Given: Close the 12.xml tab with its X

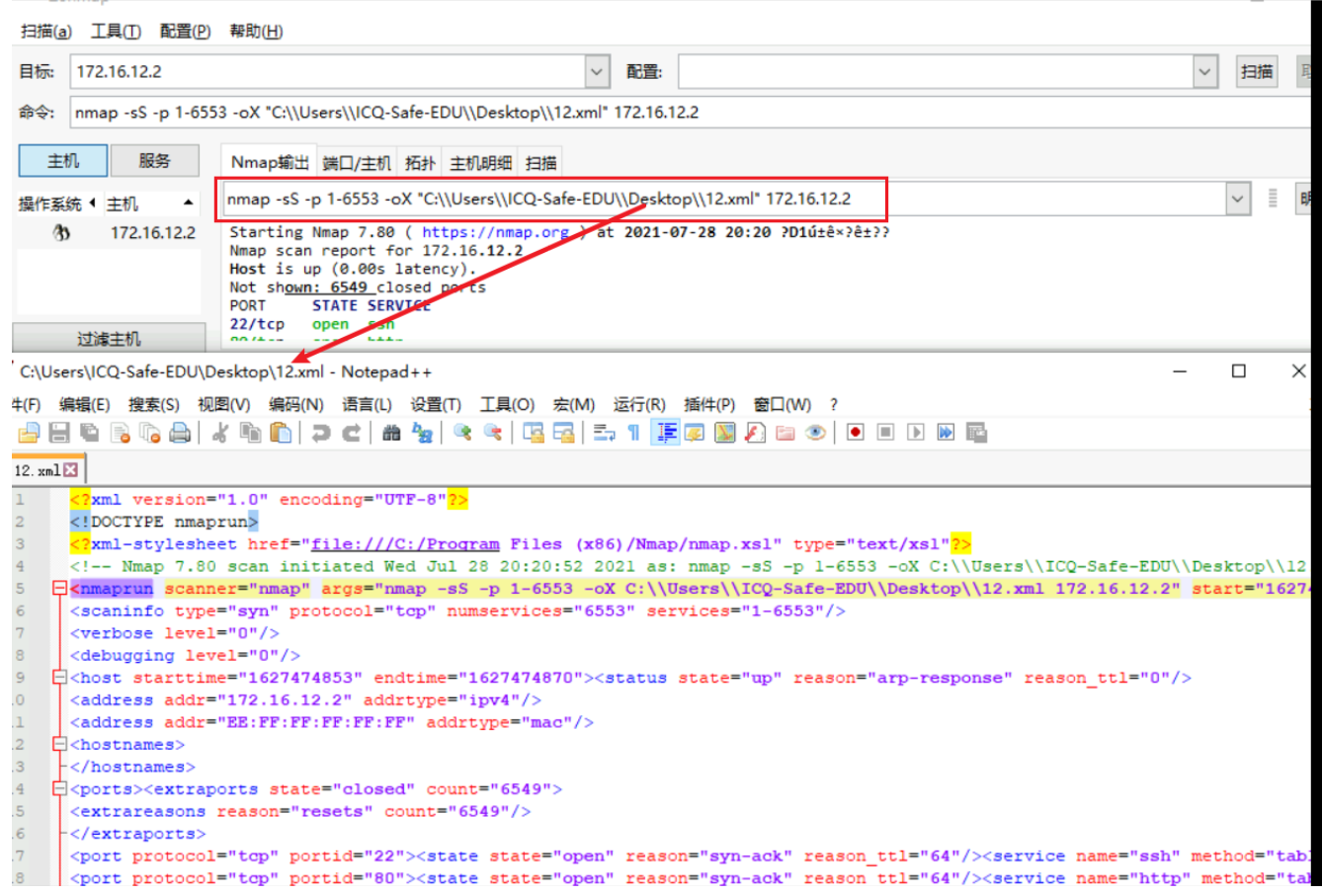Looking at the screenshot, I should 70,470.
